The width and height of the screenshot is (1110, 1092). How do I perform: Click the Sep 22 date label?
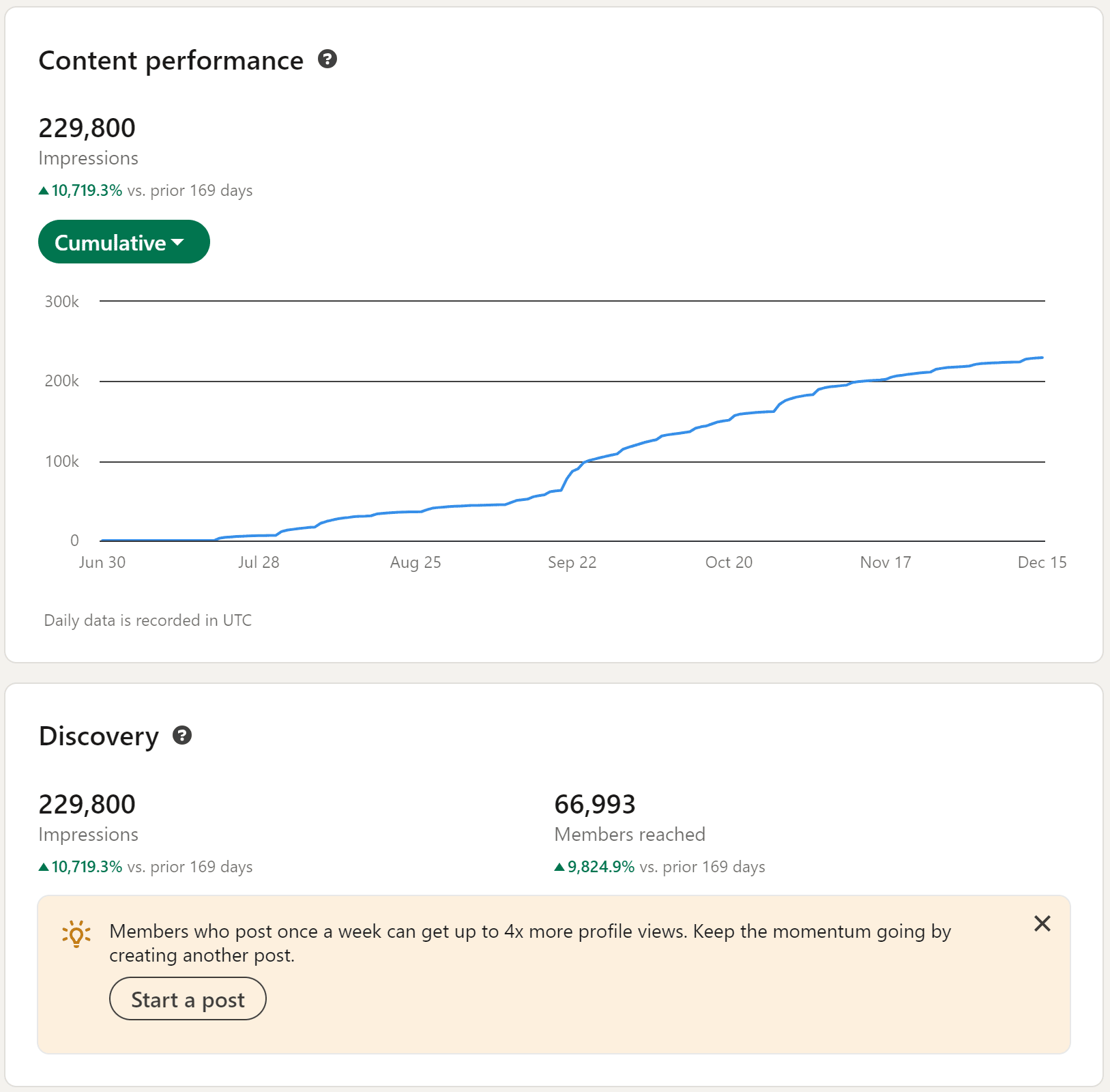coord(572,562)
